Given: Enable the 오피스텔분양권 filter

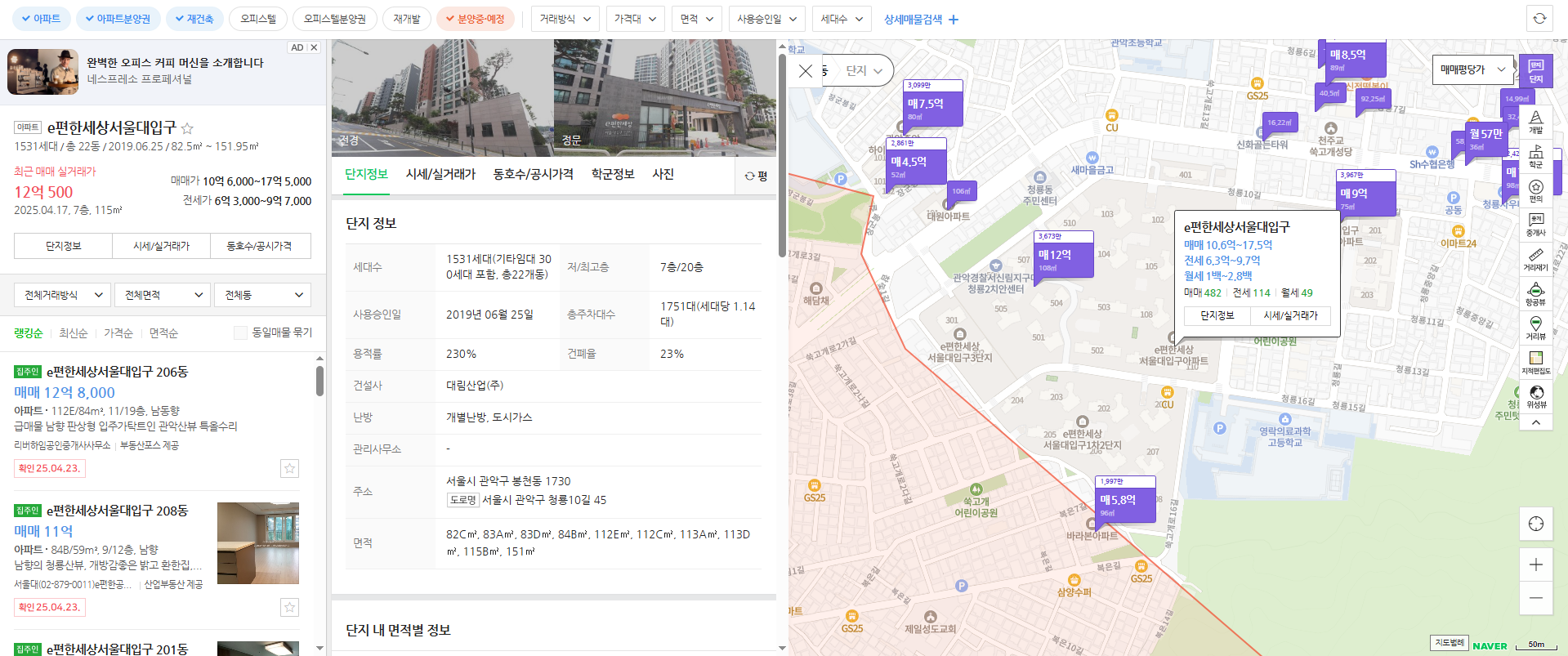Looking at the screenshot, I should point(335,19).
